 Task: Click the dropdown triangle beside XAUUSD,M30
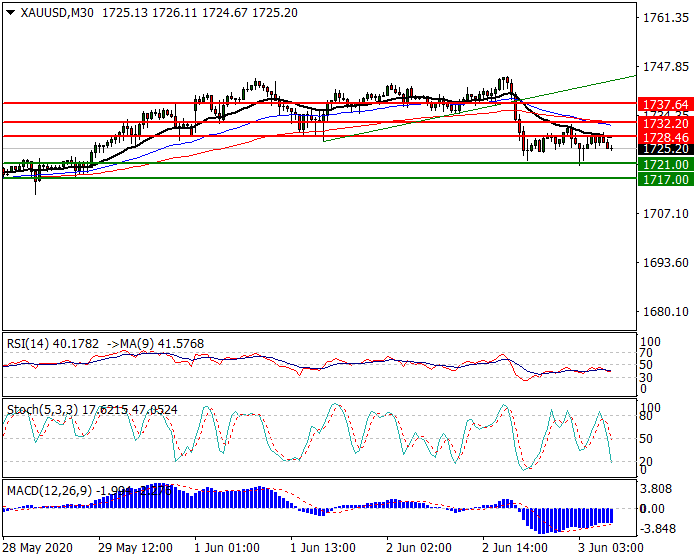coord(11,13)
